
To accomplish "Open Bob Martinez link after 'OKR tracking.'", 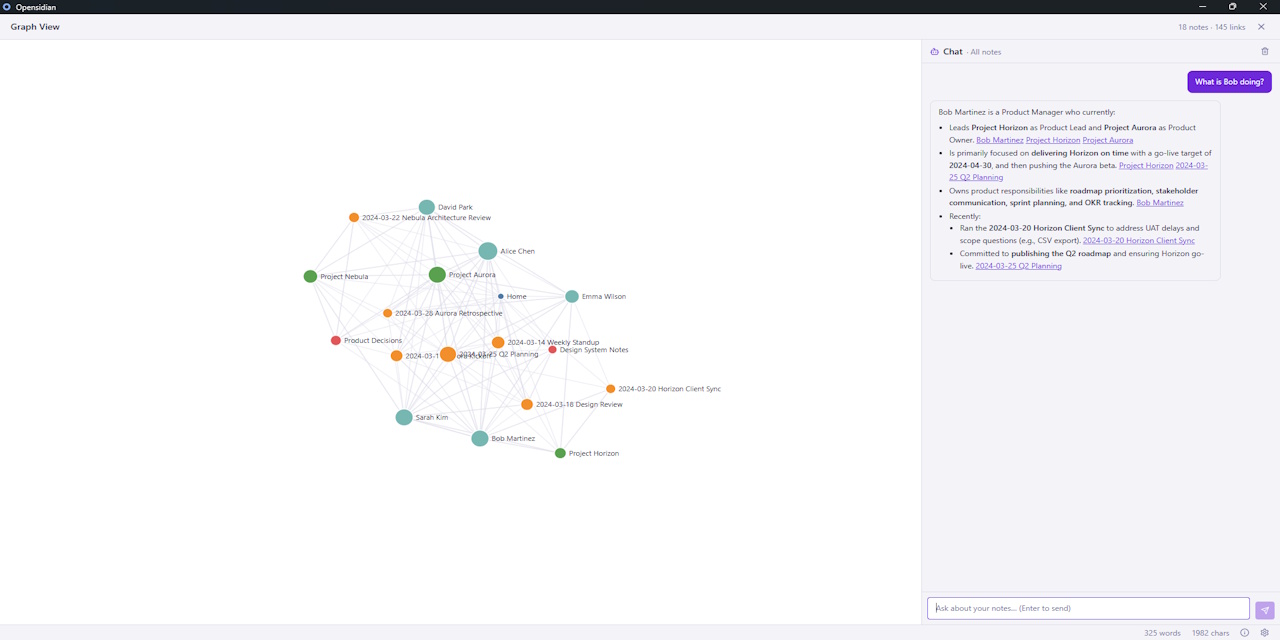I will pyautogui.click(x=1160, y=203).
